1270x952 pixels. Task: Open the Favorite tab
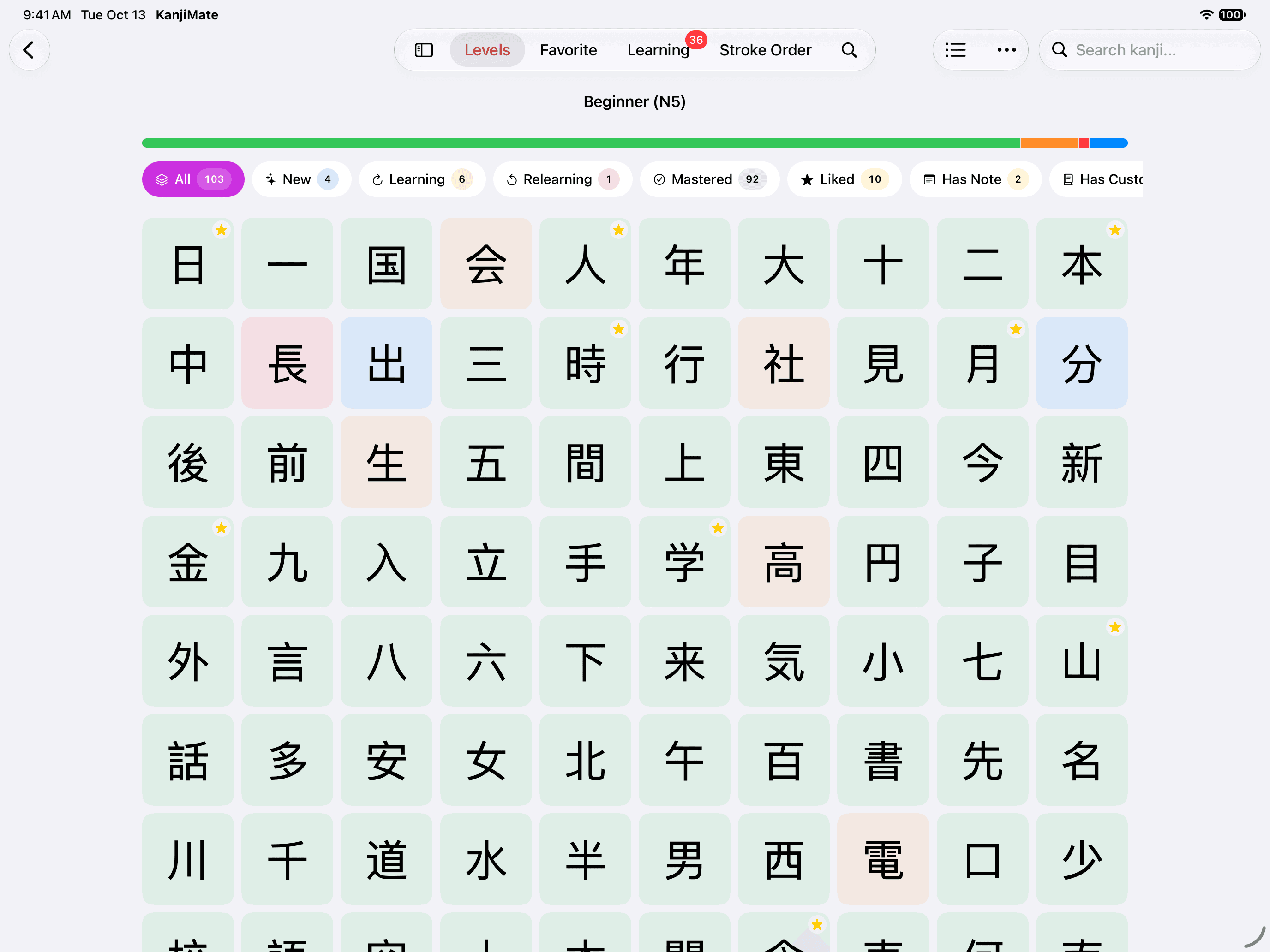coord(569,50)
